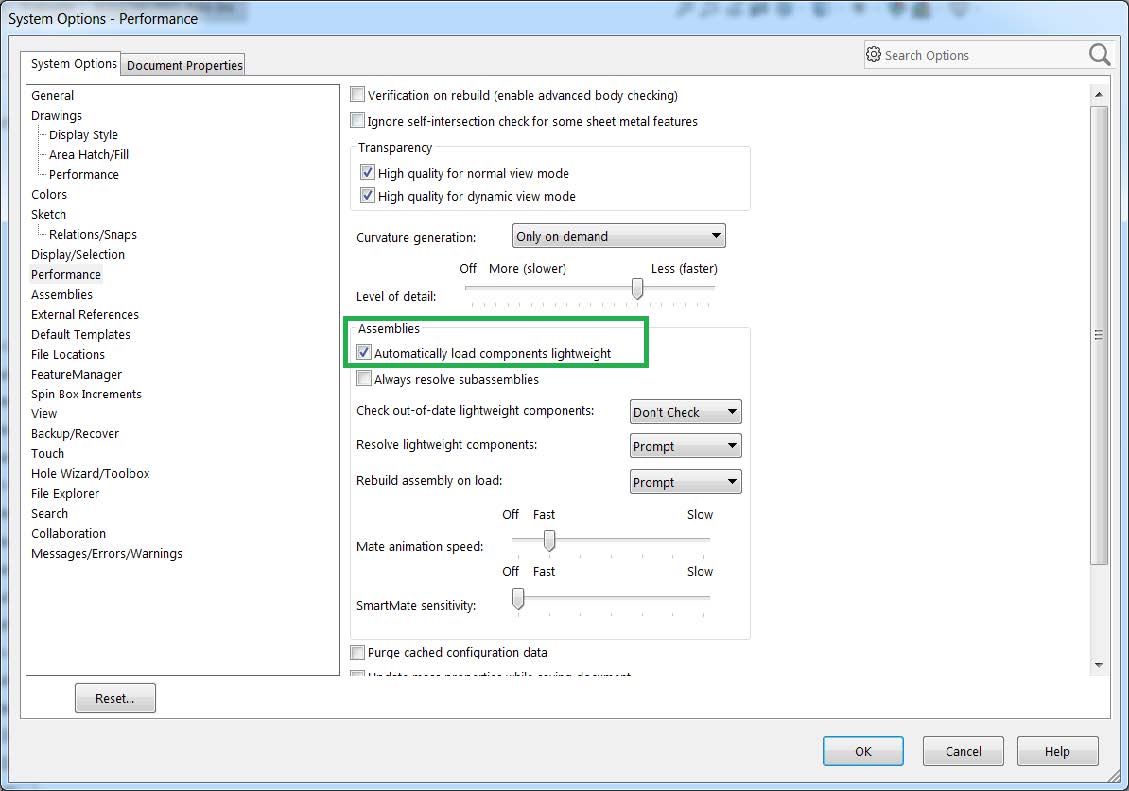This screenshot has width=1129, height=791.
Task: Click the Reset button
Action: (114, 697)
